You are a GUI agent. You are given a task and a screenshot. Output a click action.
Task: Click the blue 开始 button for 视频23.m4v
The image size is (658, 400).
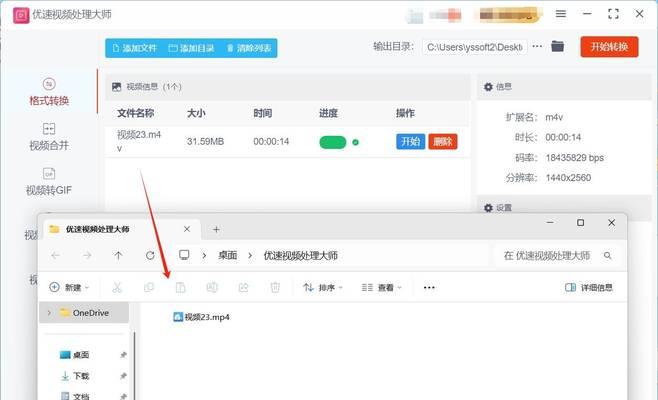pyautogui.click(x=410, y=141)
